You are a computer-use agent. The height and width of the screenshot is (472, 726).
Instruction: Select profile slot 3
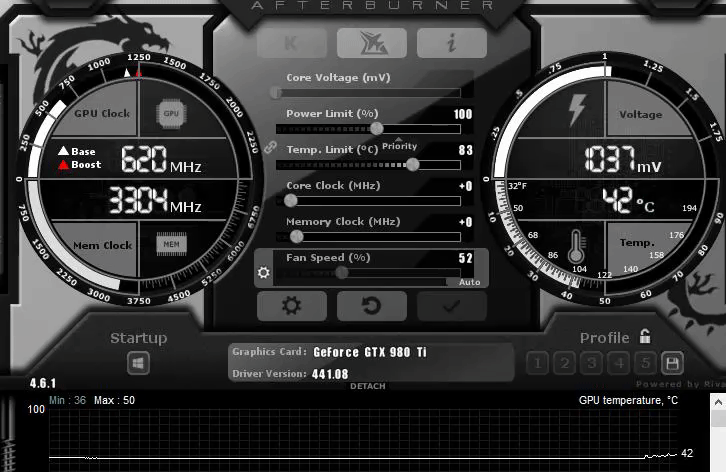click(592, 363)
